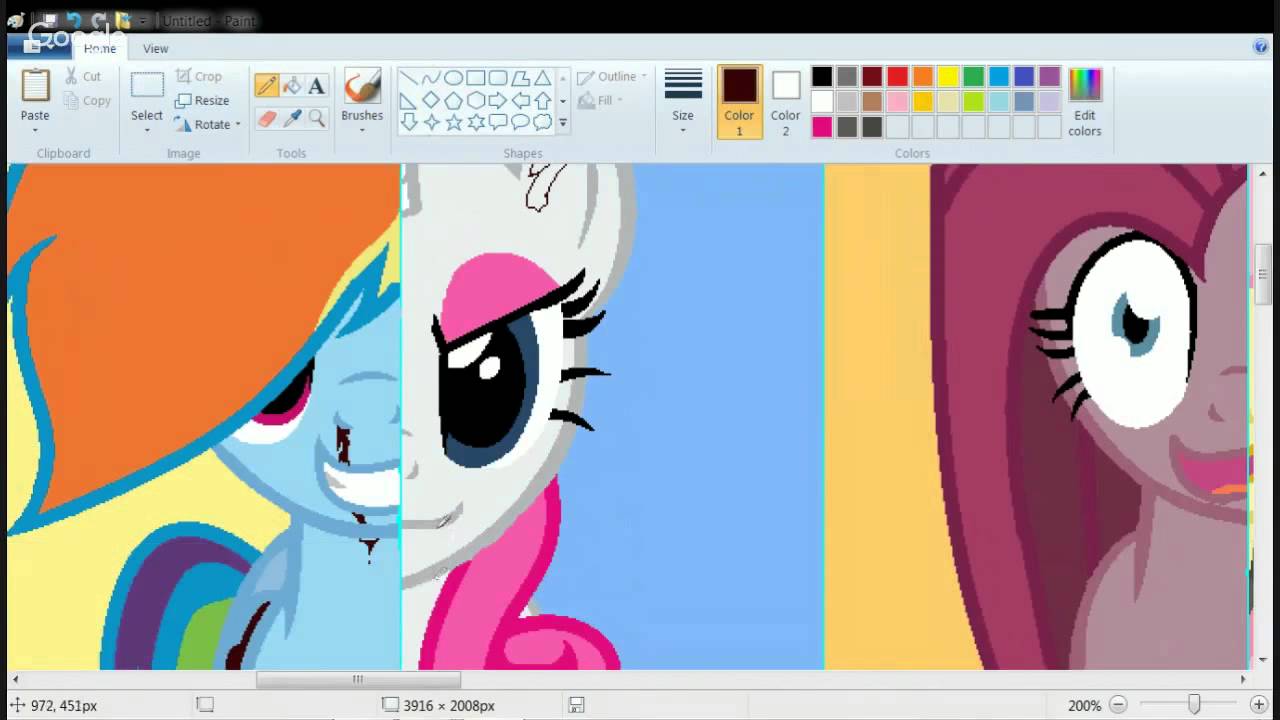Choose the Curve shape
The width and height of the screenshot is (1280, 720).
click(431, 78)
